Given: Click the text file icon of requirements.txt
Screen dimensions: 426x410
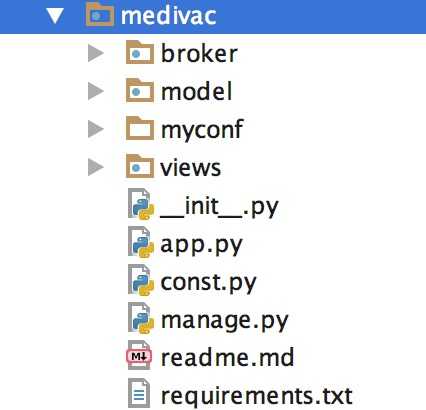Looking at the screenshot, I should coord(139,393).
